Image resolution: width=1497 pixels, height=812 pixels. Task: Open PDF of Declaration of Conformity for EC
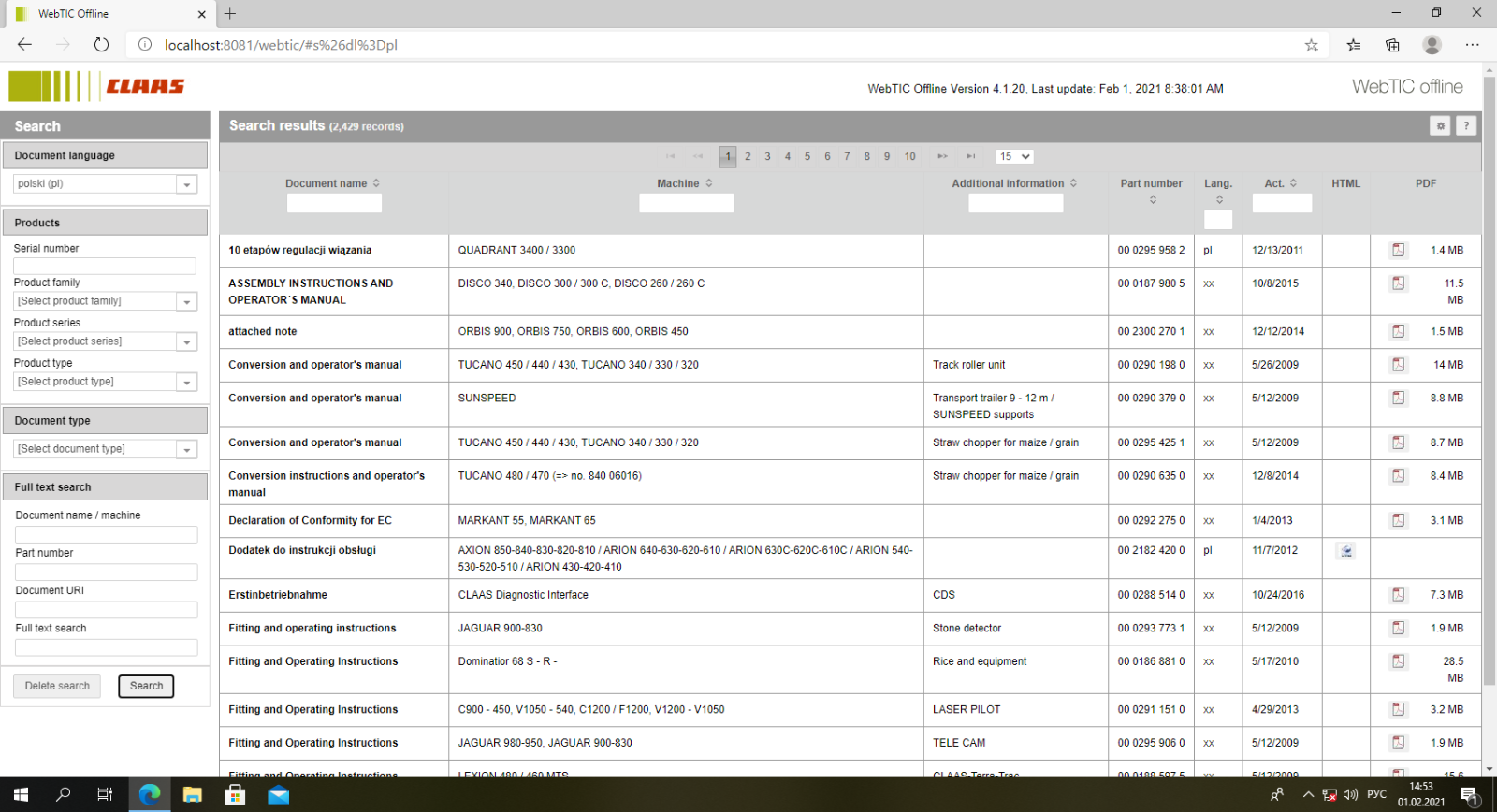pyautogui.click(x=1398, y=520)
